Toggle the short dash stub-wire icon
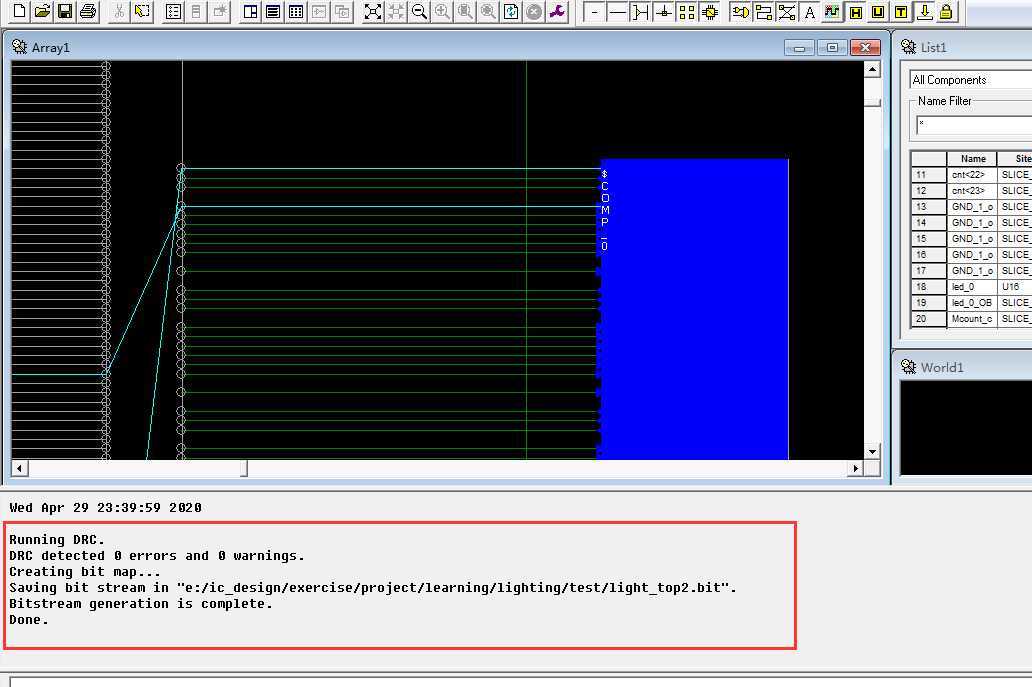 pos(594,11)
